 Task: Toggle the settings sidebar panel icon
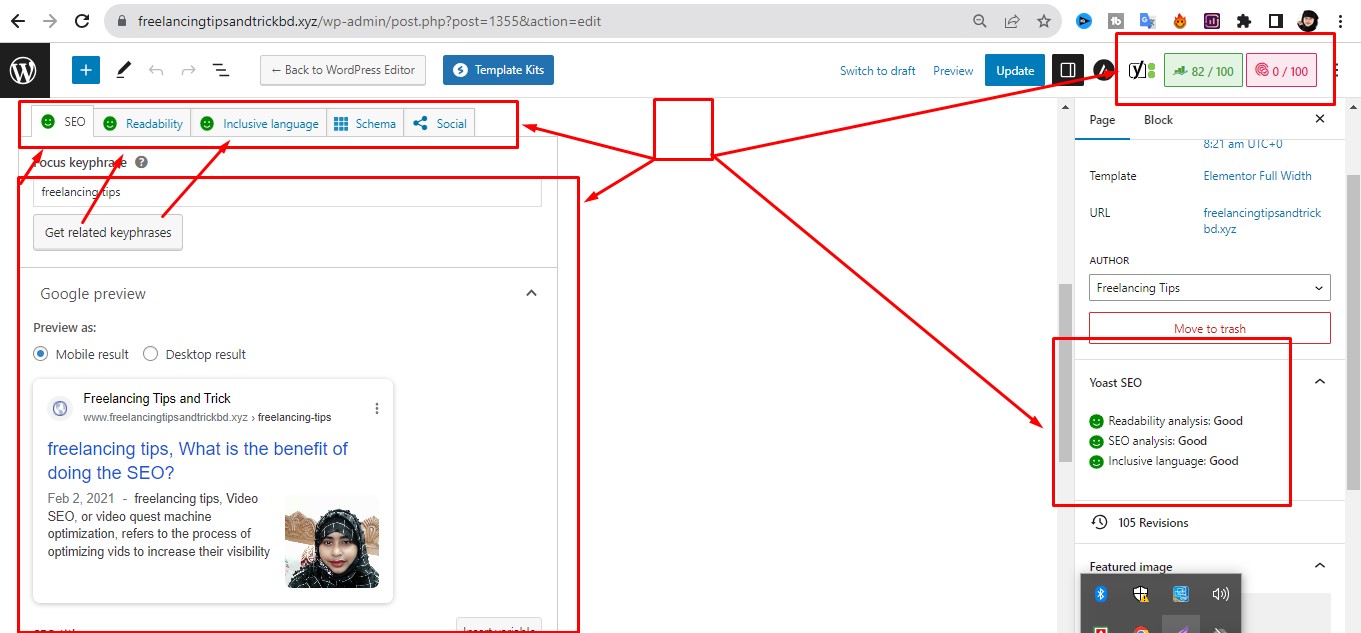click(x=1067, y=70)
